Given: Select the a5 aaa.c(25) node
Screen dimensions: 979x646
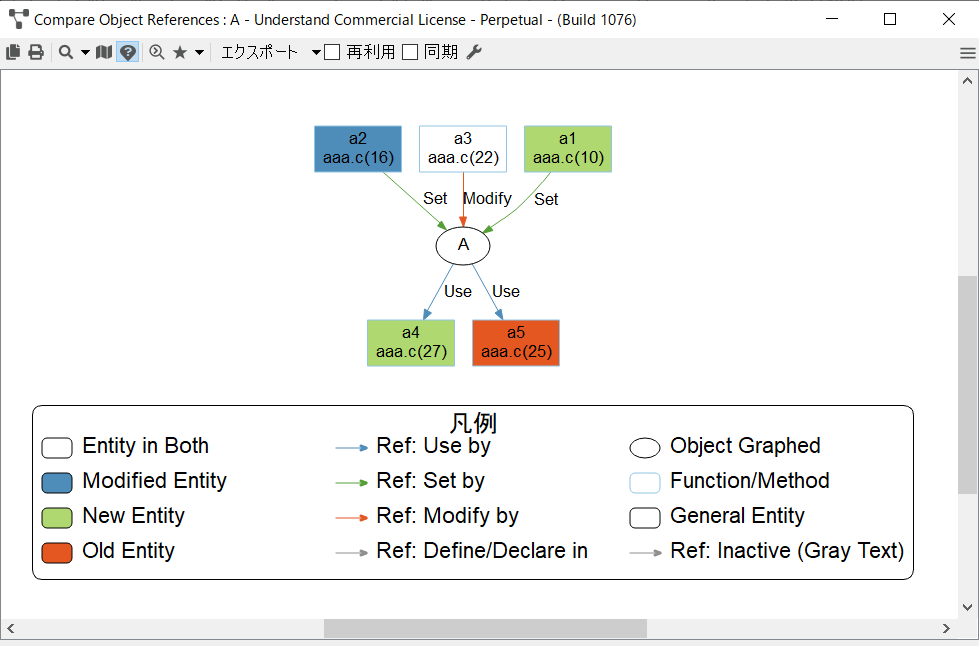Looking at the screenshot, I should (x=516, y=343).
